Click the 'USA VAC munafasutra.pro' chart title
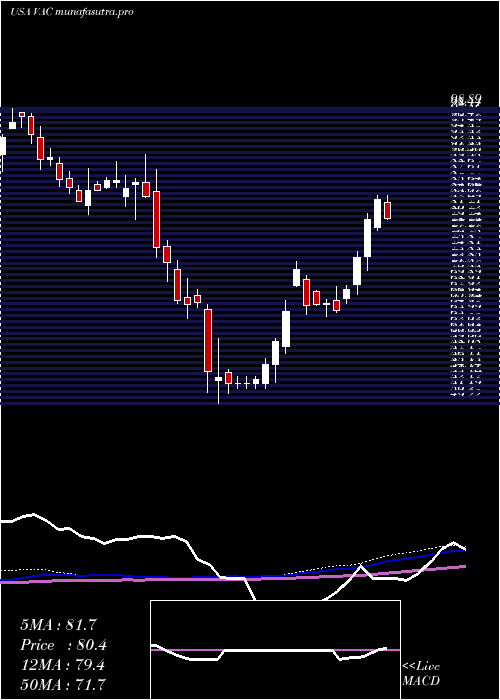This screenshot has width=500, height=700. (x=71, y=12)
